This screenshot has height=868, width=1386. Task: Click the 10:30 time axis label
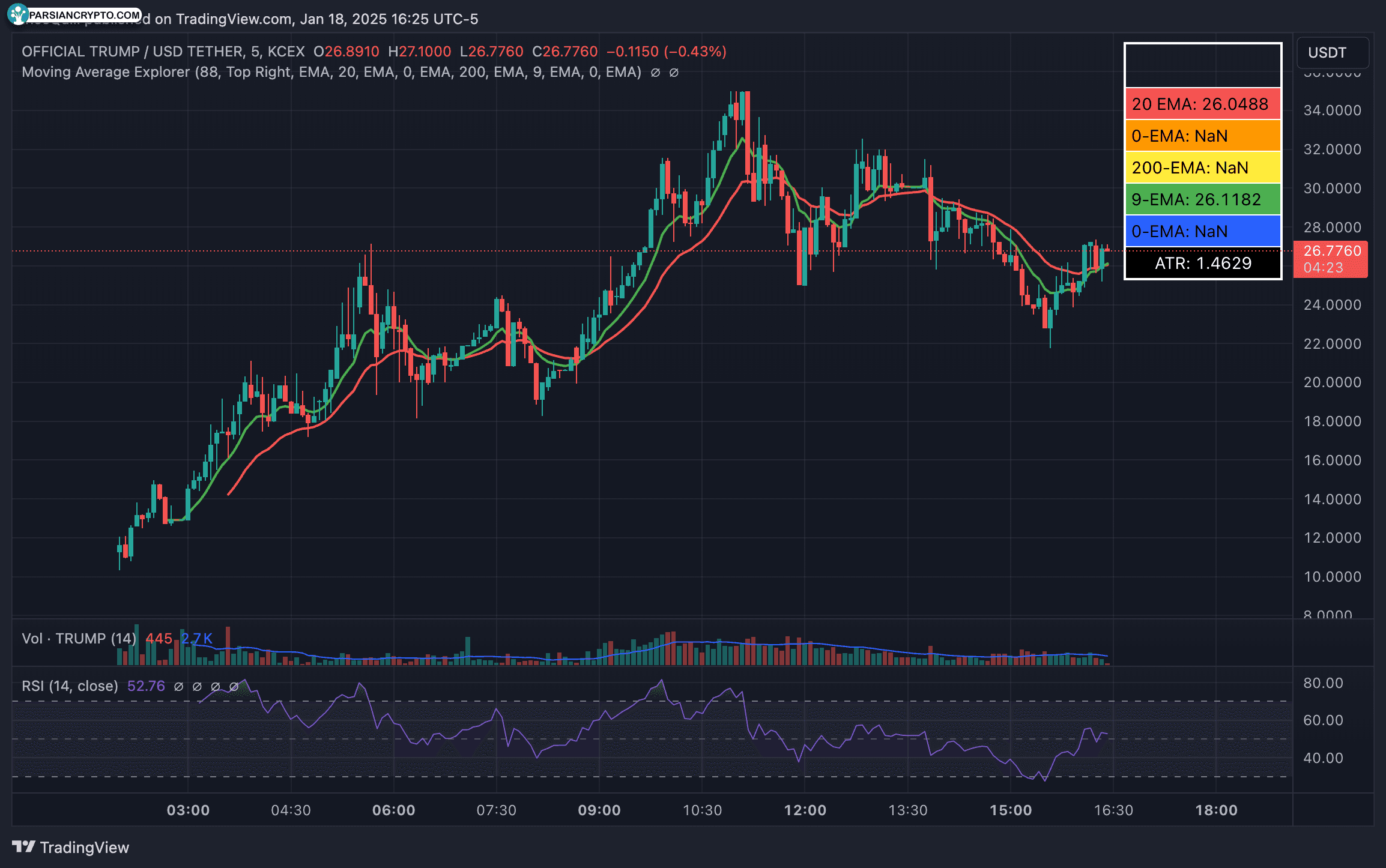pos(702,810)
